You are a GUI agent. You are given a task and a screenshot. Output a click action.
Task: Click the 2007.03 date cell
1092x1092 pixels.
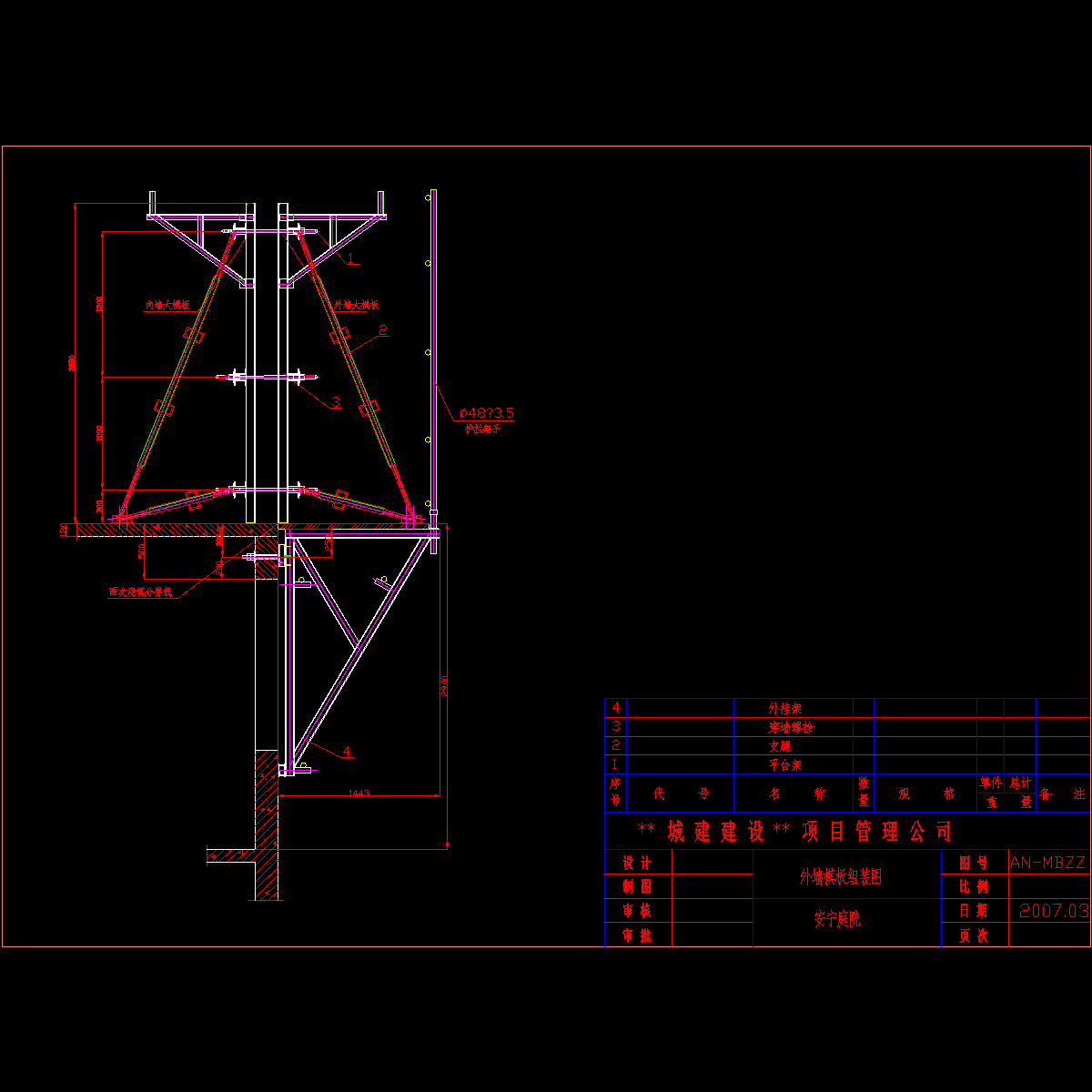tap(1054, 910)
